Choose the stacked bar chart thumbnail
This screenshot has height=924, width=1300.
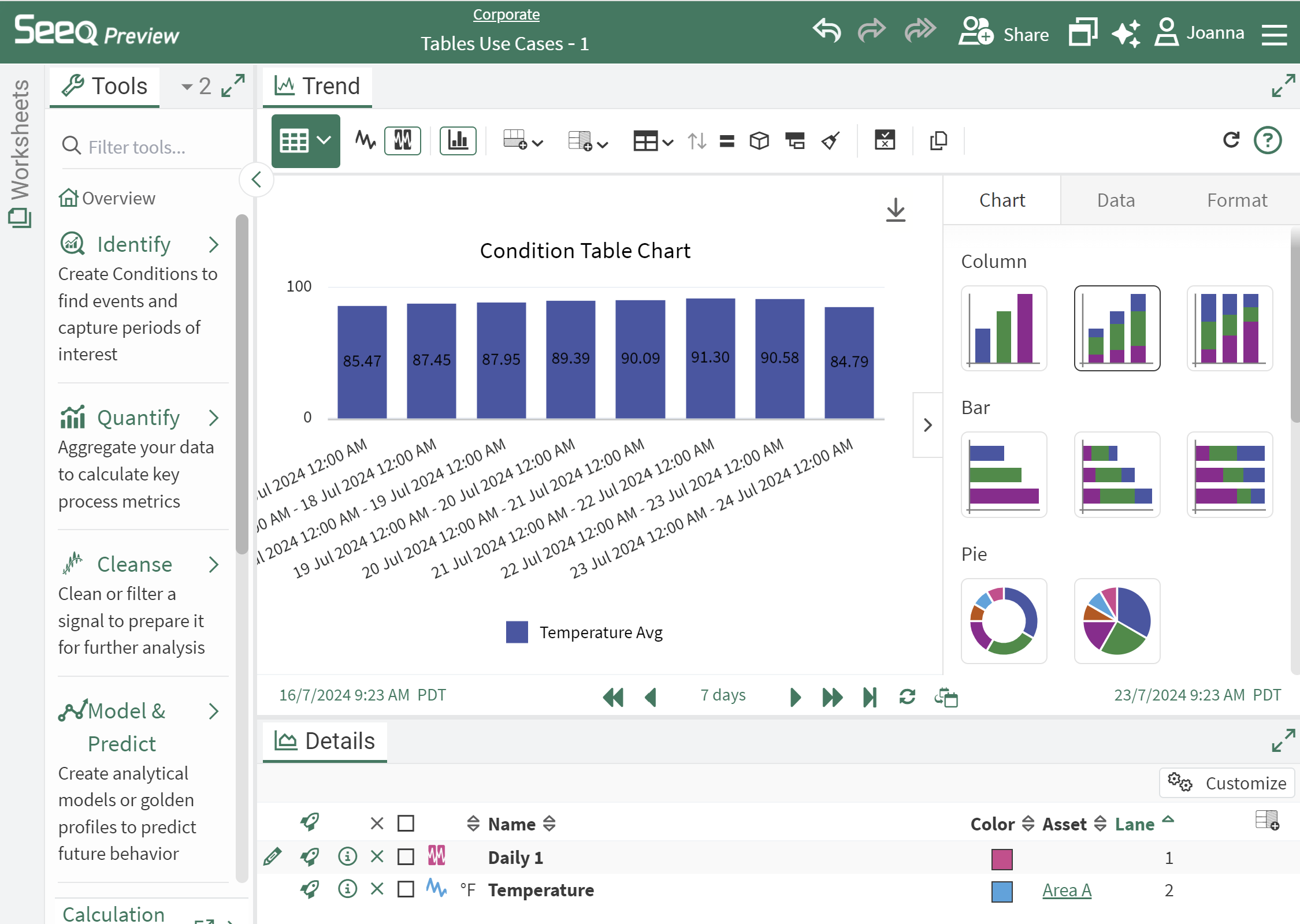click(1117, 475)
